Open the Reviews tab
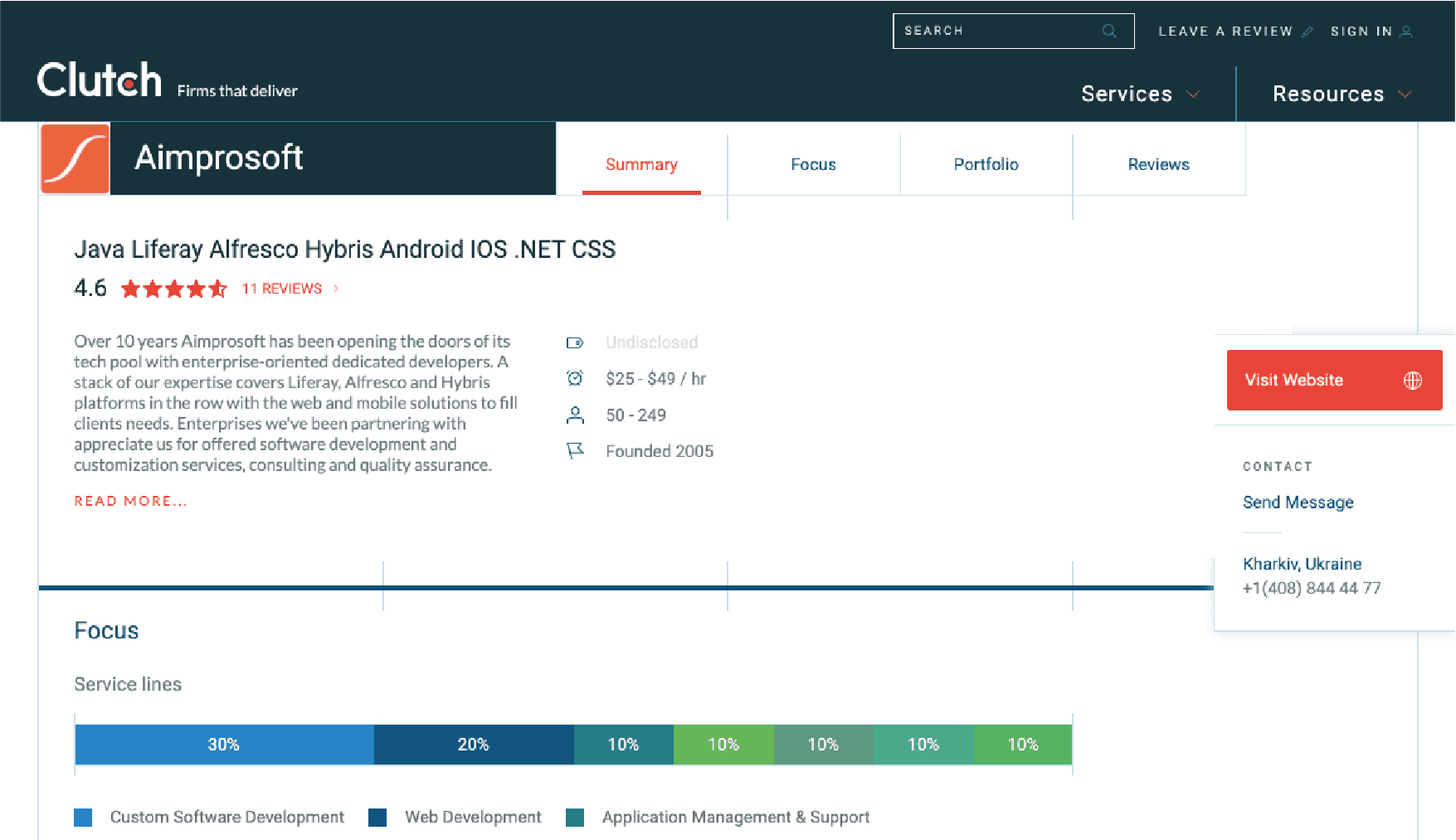The image size is (1456, 840). pos(1159,164)
